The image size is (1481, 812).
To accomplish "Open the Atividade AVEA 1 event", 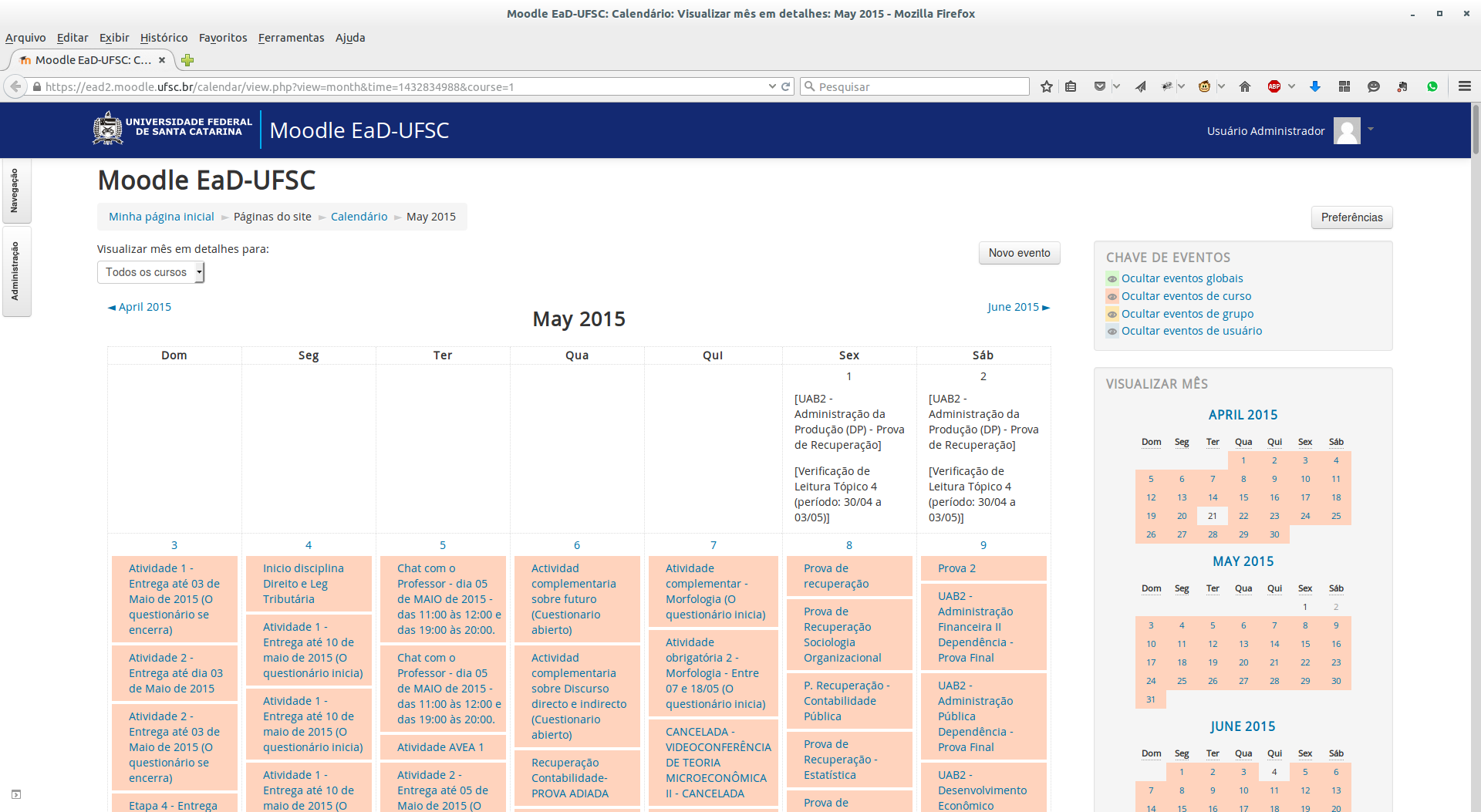I will point(440,747).
